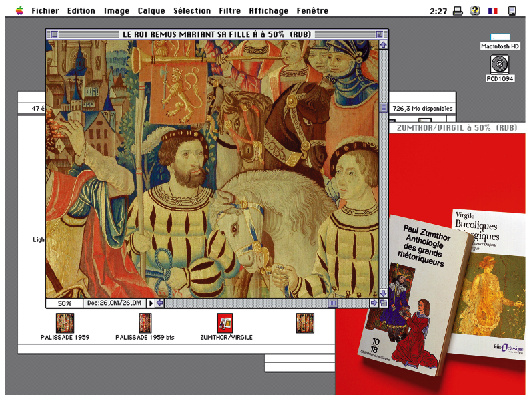Open the Help question mark menu

click(475, 11)
